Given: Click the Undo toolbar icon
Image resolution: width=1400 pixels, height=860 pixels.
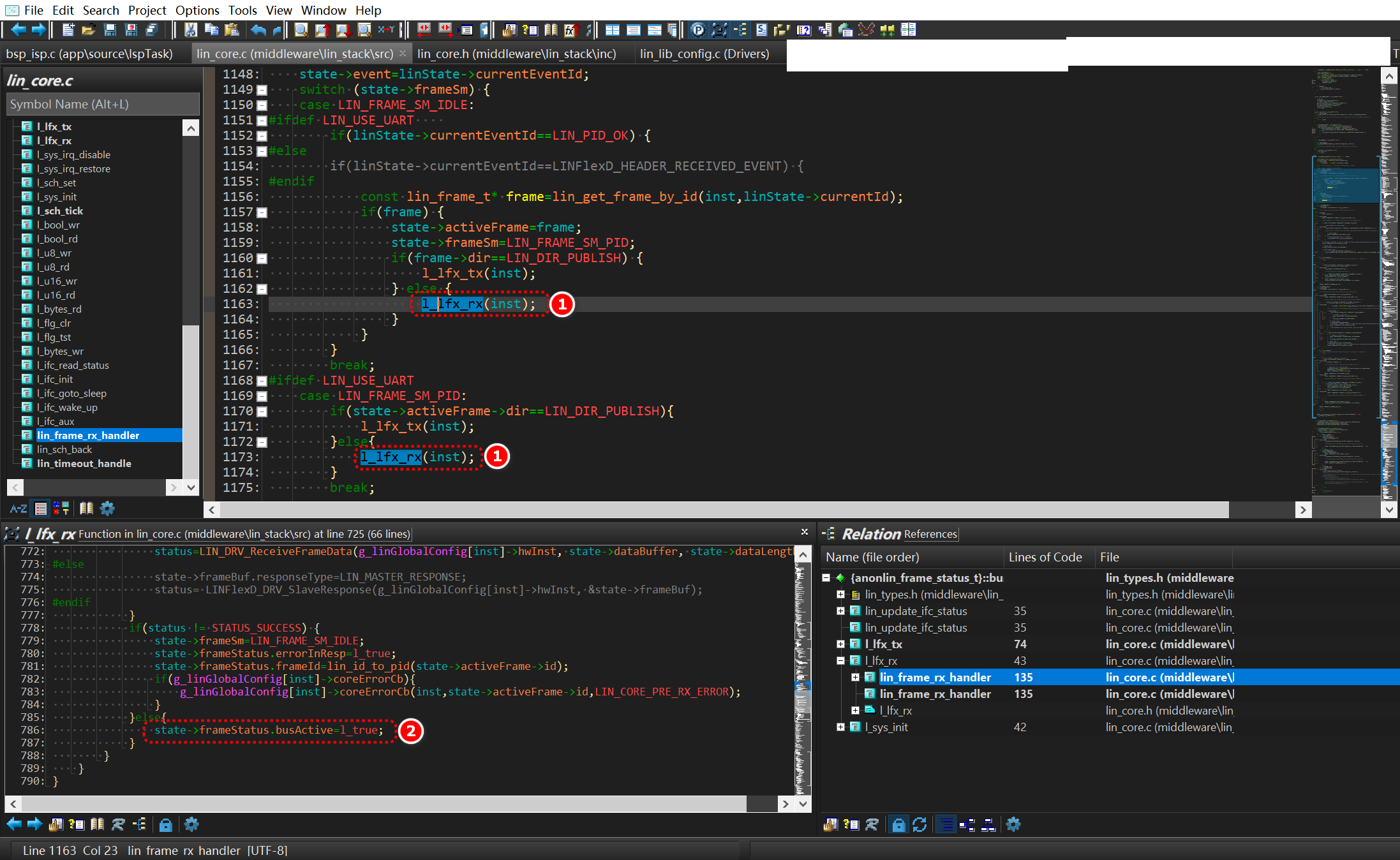Looking at the screenshot, I should (258, 29).
